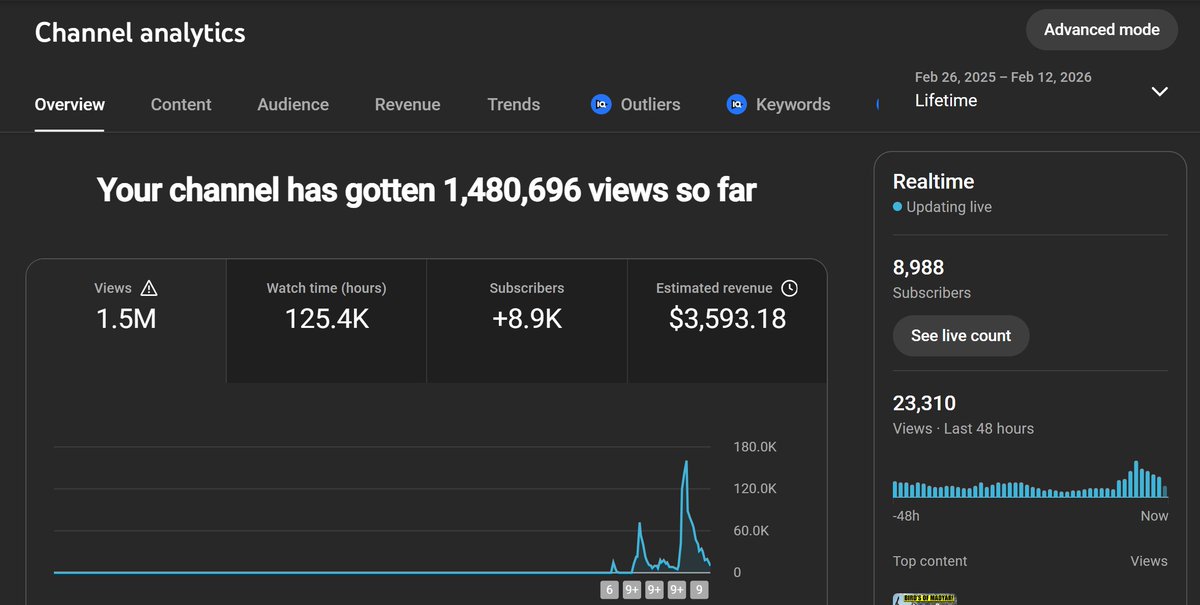Viewport: 1200px width, 605px height.
Task: Click the warning triangle beside Views
Action: pyautogui.click(x=149, y=288)
